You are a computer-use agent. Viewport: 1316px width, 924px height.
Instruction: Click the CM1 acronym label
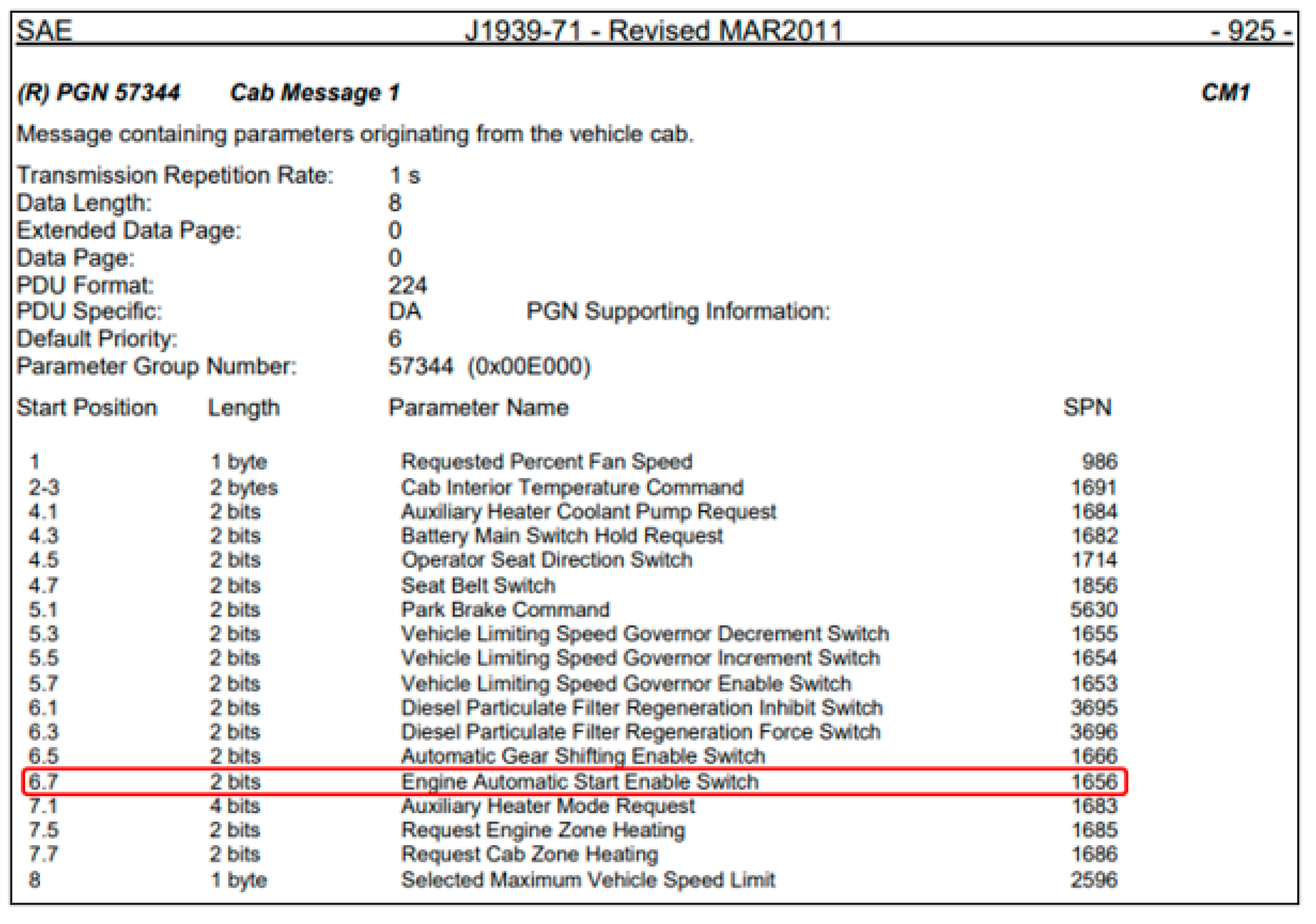click(x=1225, y=93)
